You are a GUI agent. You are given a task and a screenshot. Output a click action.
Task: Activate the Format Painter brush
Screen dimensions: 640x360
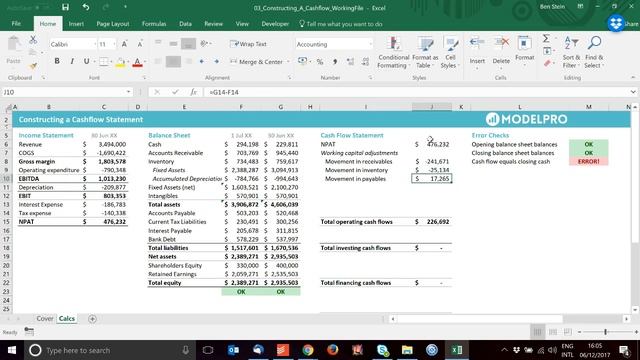tap(33, 65)
